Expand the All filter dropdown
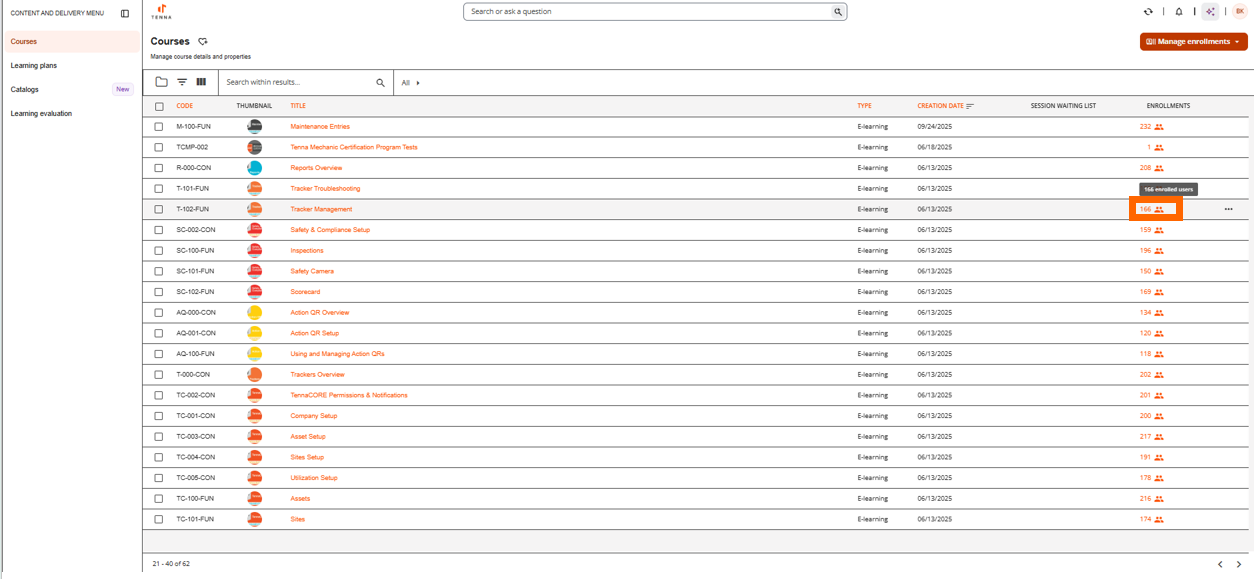This screenshot has height=579, width=1260. [411, 83]
